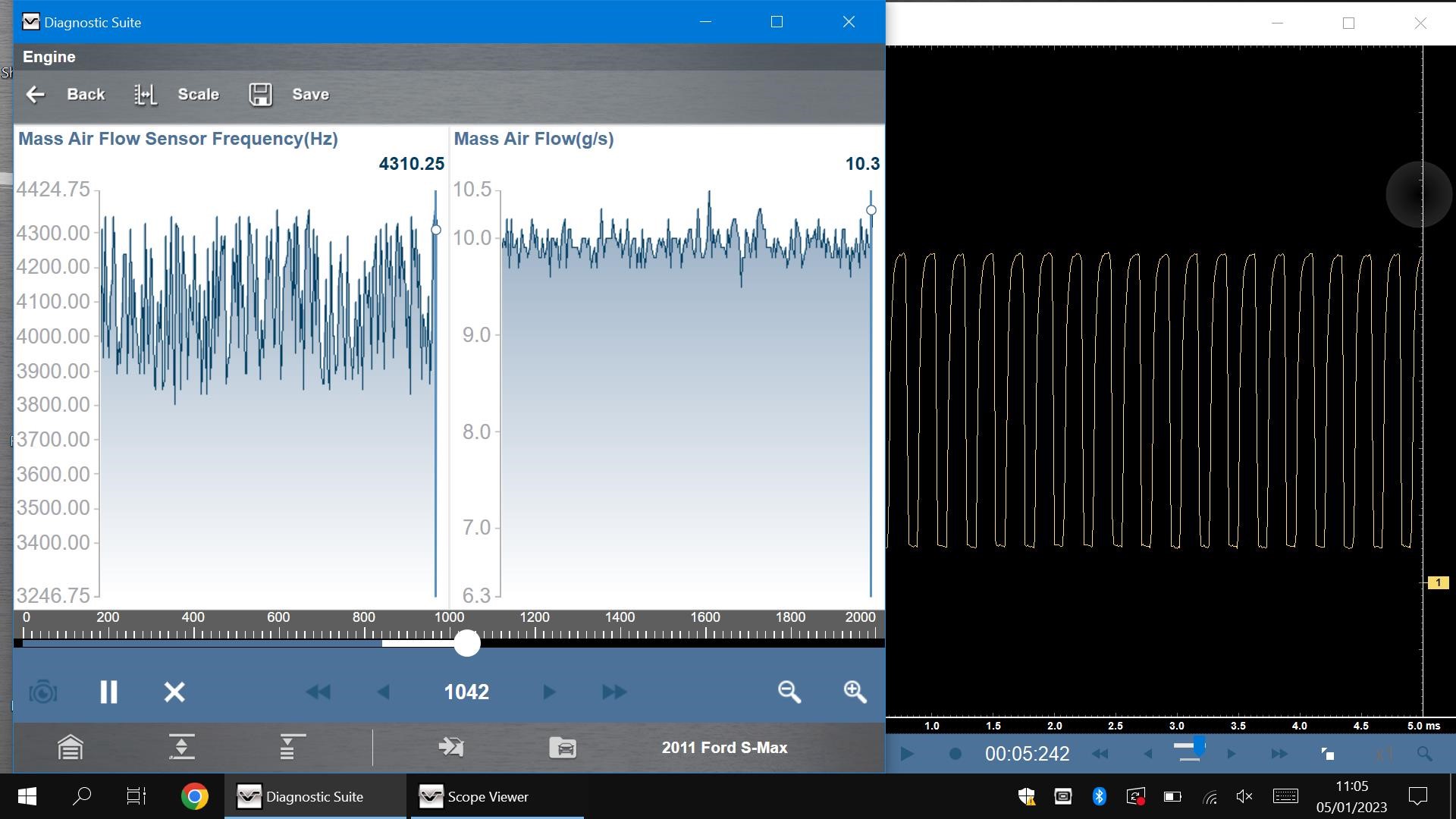Take a snapshot with the camera icon
The image size is (1456, 819).
coord(43,692)
